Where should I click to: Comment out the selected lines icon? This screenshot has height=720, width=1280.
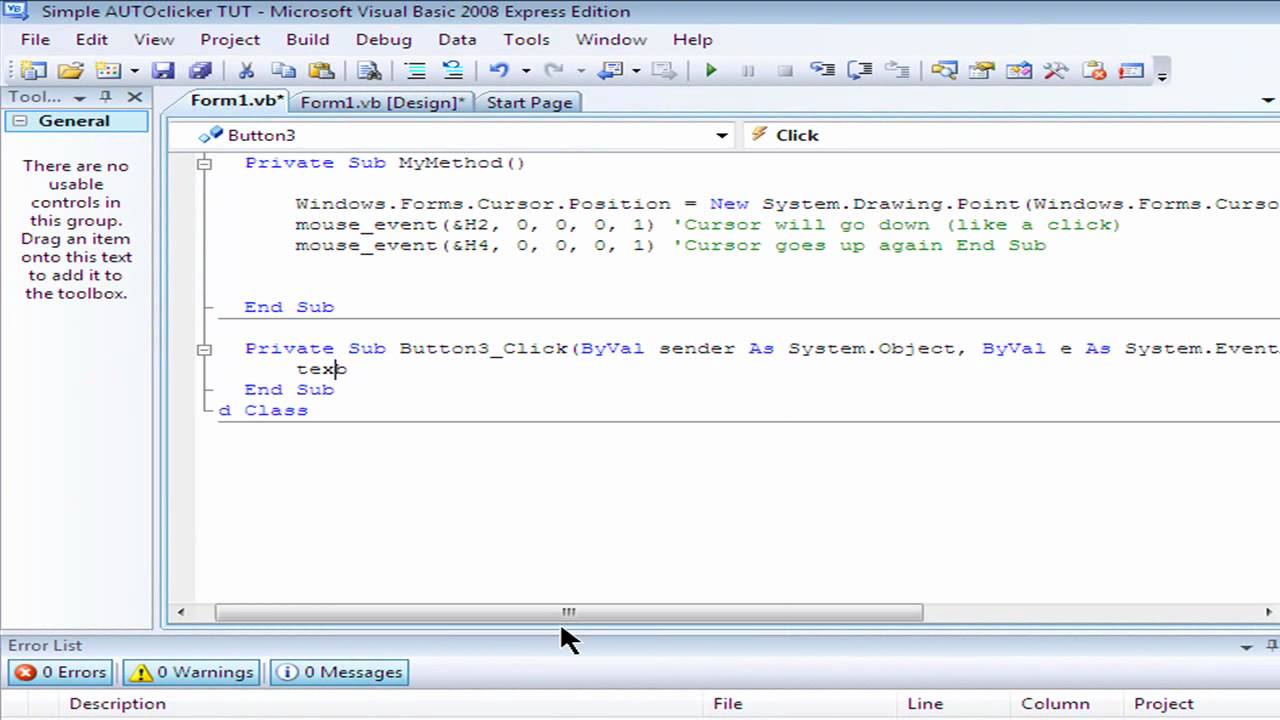pyautogui.click(x=415, y=71)
